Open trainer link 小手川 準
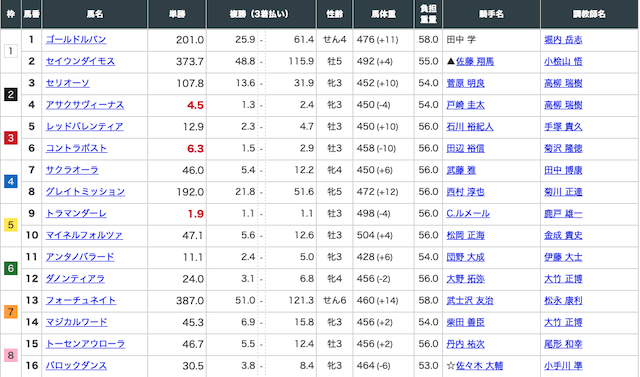Screen dimensions: 640x377 click(563, 366)
